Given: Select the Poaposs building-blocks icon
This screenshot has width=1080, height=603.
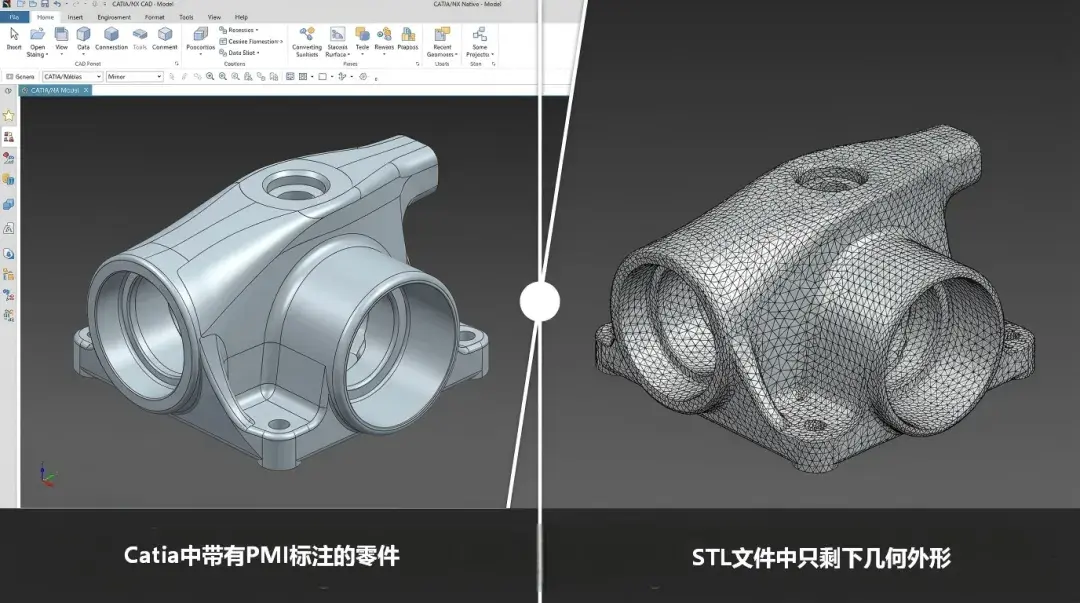Looking at the screenshot, I should pos(407,37).
